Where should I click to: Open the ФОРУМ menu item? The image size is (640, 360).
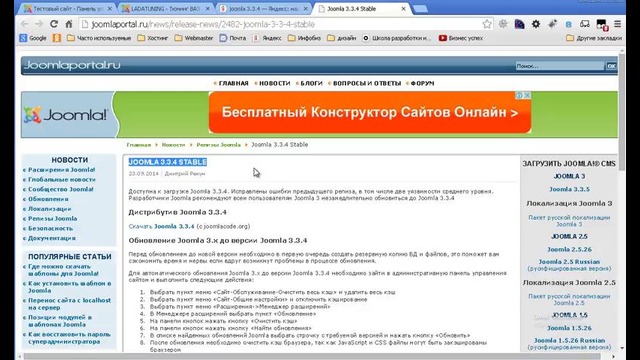[422, 83]
